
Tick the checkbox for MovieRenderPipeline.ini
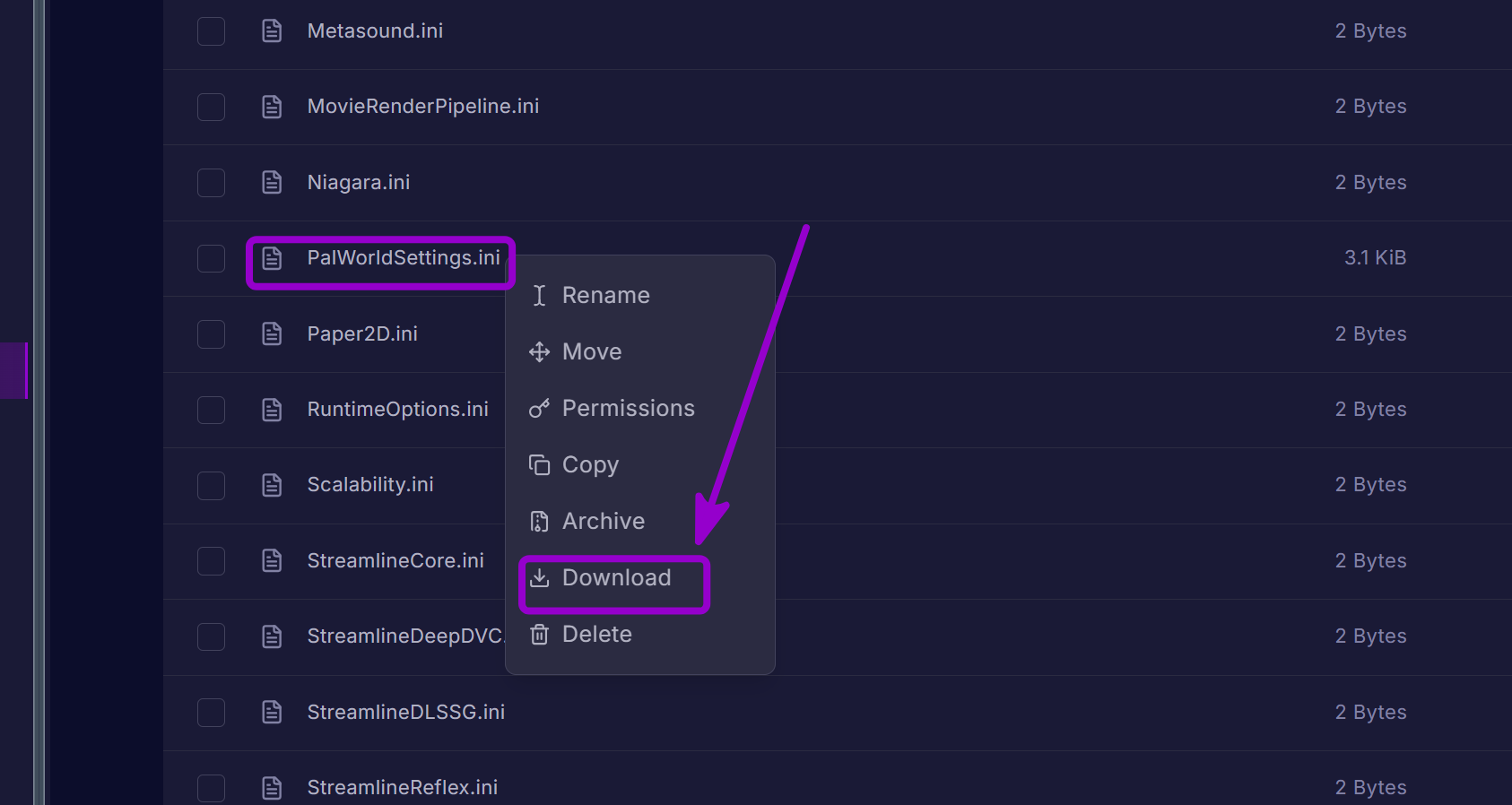211,107
